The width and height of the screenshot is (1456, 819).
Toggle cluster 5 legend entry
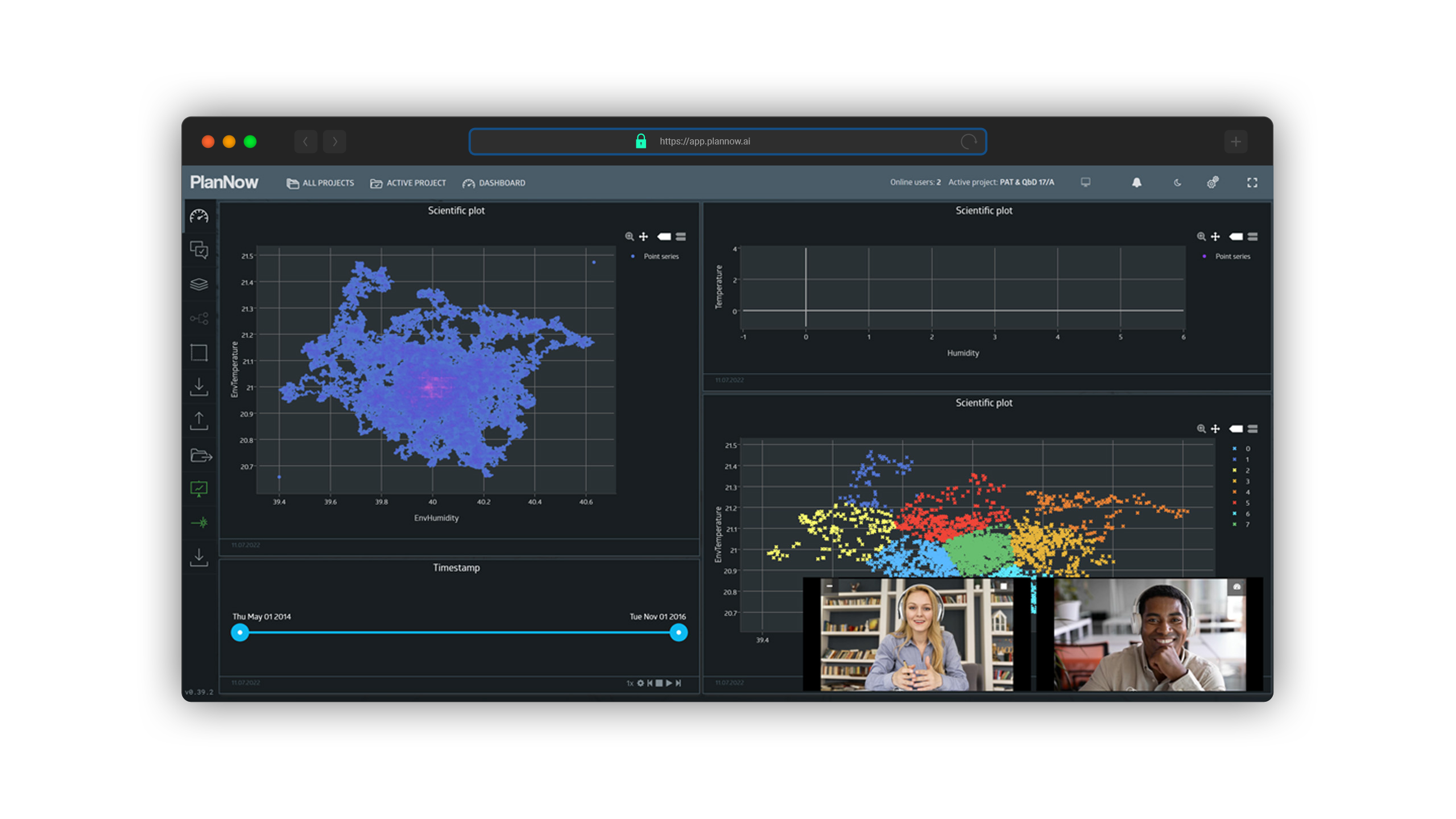click(1241, 503)
